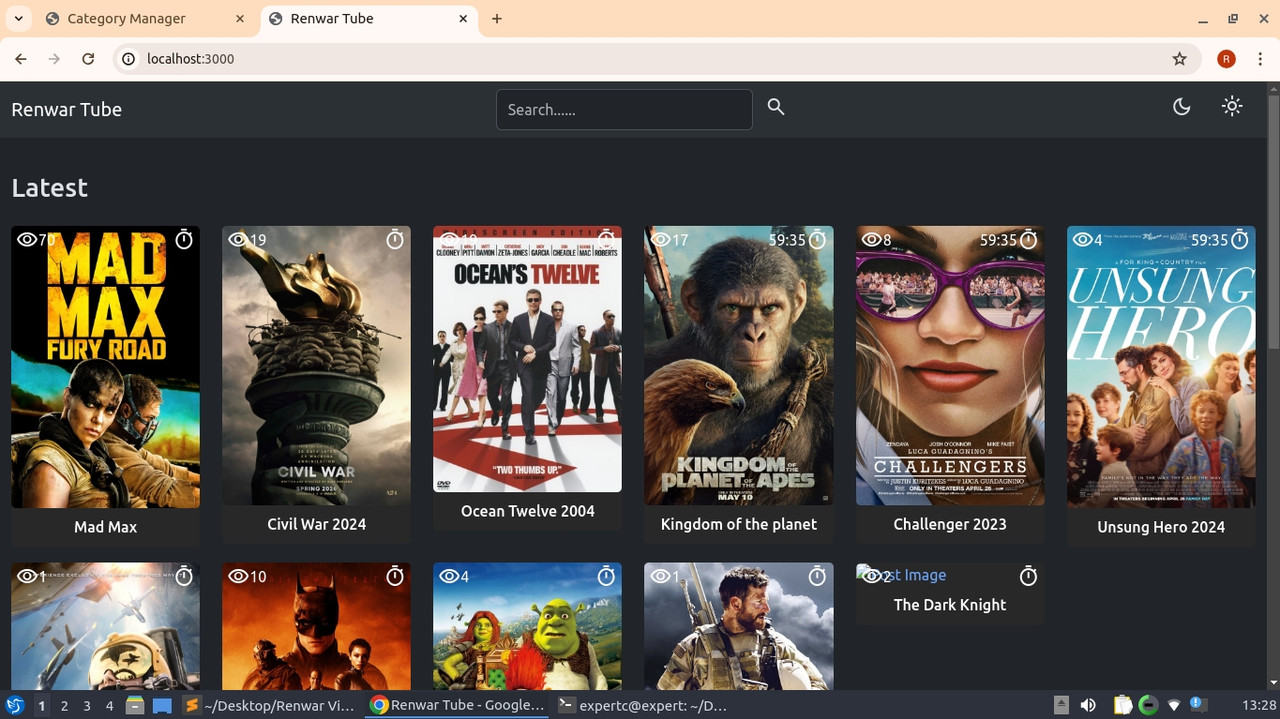Switch to the Category Manager tab
Image resolution: width=1280 pixels, height=719 pixels.
coord(126,19)
